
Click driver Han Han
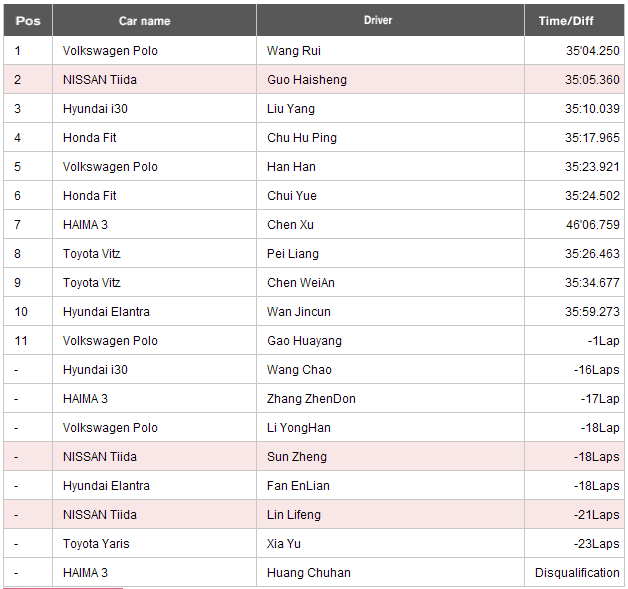point(291,166)
